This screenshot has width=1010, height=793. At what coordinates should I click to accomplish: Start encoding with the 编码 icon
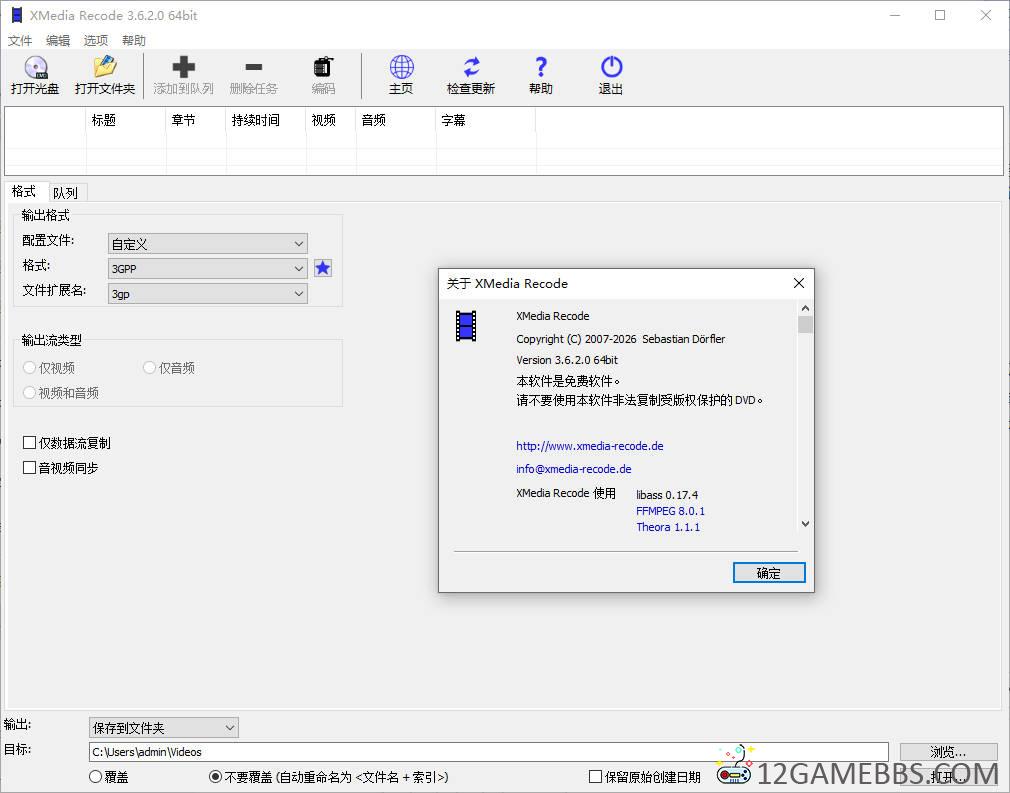(321, 75)
